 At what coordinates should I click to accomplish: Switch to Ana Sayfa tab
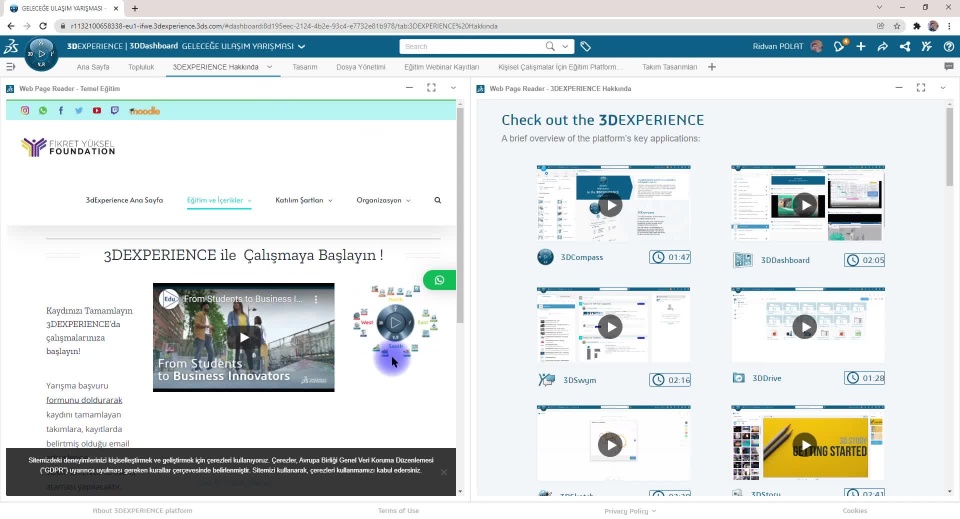point(93,67)
